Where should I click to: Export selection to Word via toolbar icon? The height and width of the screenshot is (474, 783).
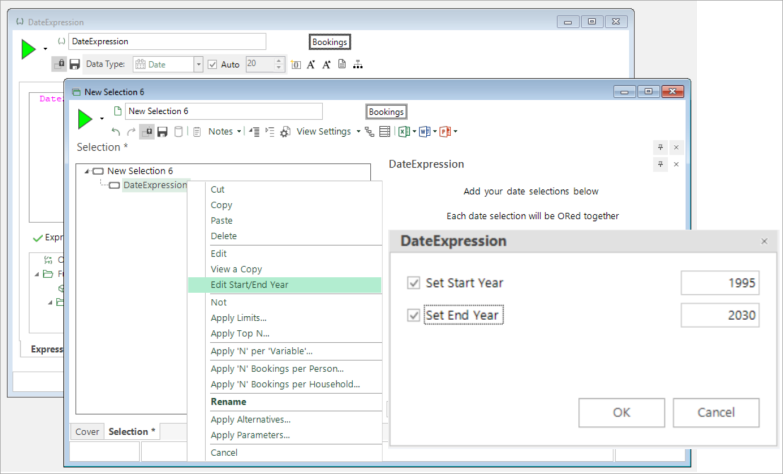point(424,131)
